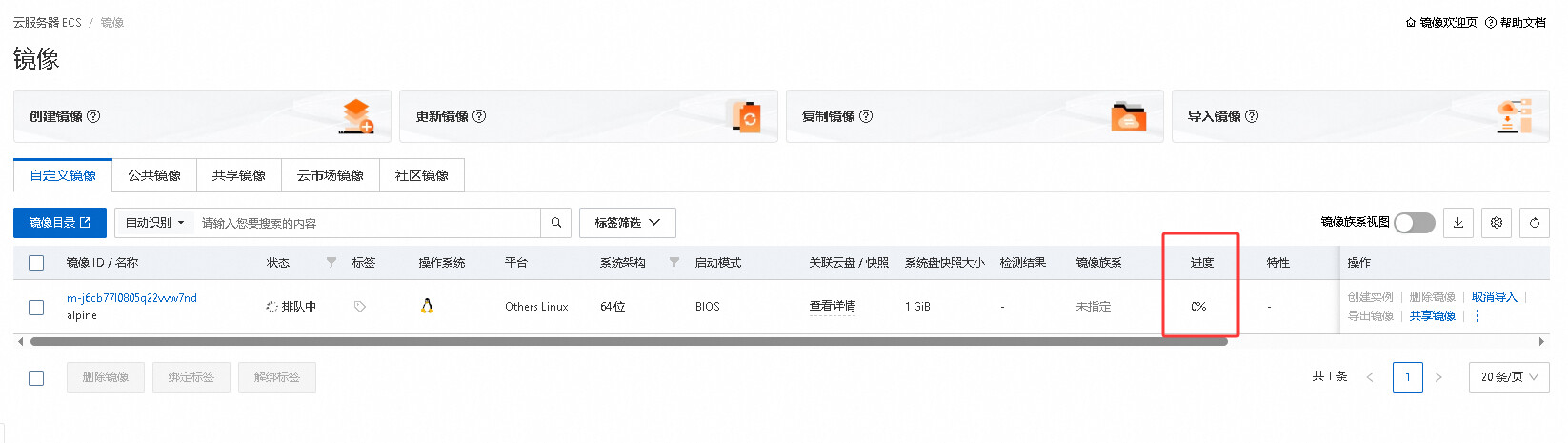This screenshot has width=1568, height=443.
Task: Click the 状态 column filter icon
Action: pos(332,262)
